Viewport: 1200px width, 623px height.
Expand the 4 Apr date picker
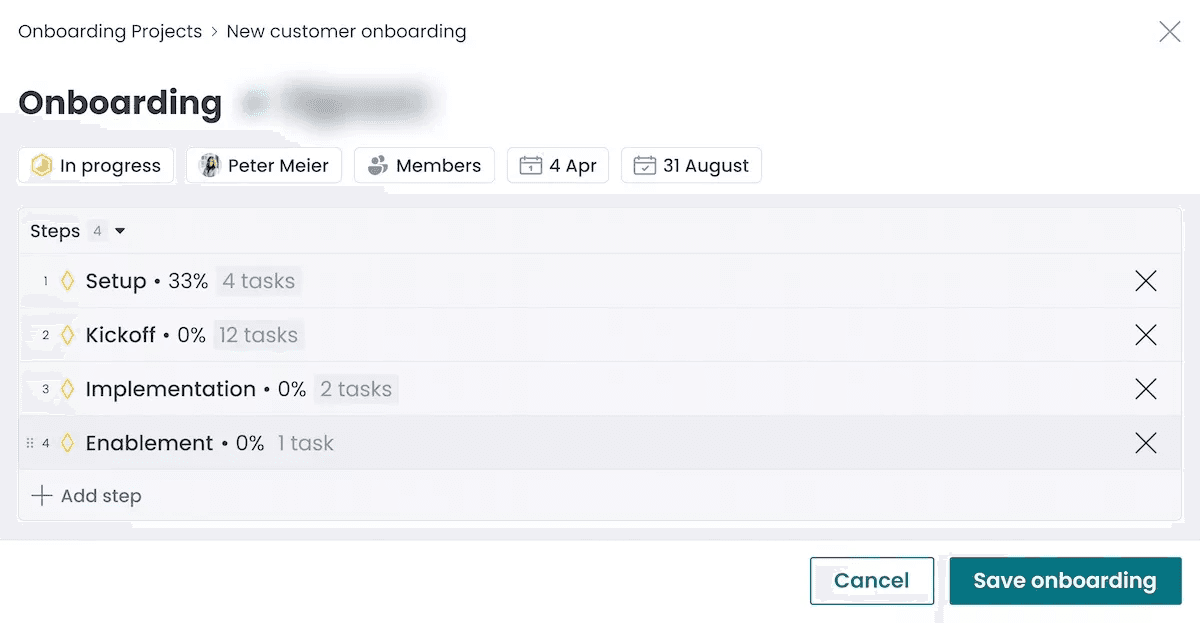click(x=558, y=165)
